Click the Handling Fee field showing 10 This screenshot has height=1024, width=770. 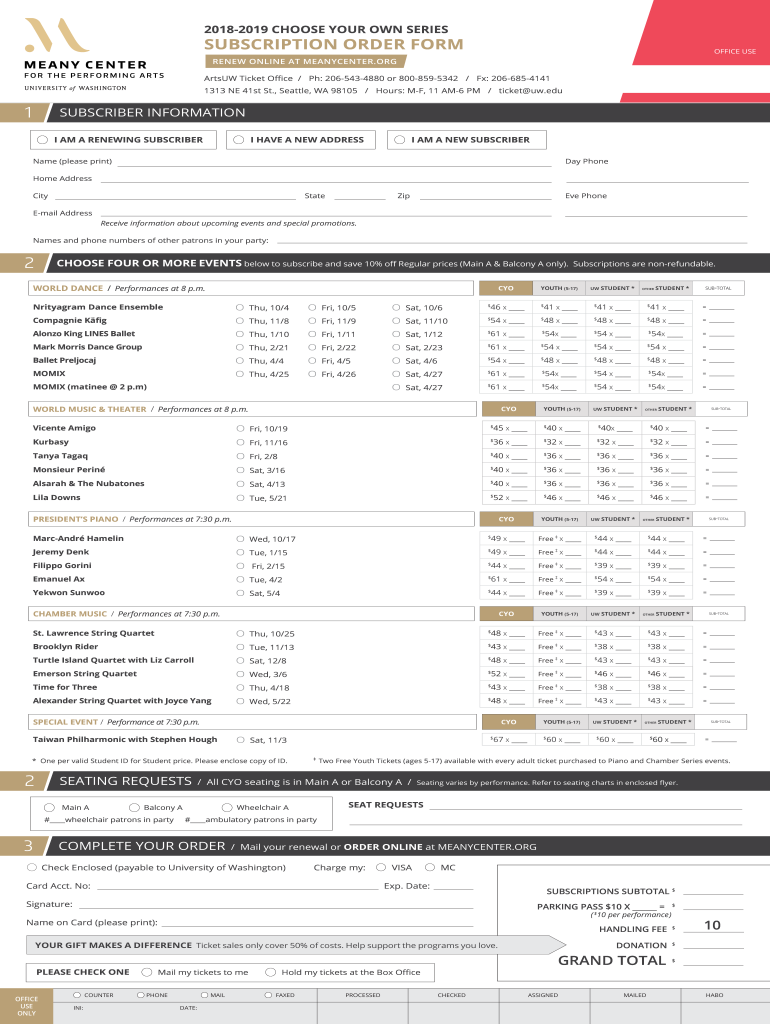tap(712, 926)
